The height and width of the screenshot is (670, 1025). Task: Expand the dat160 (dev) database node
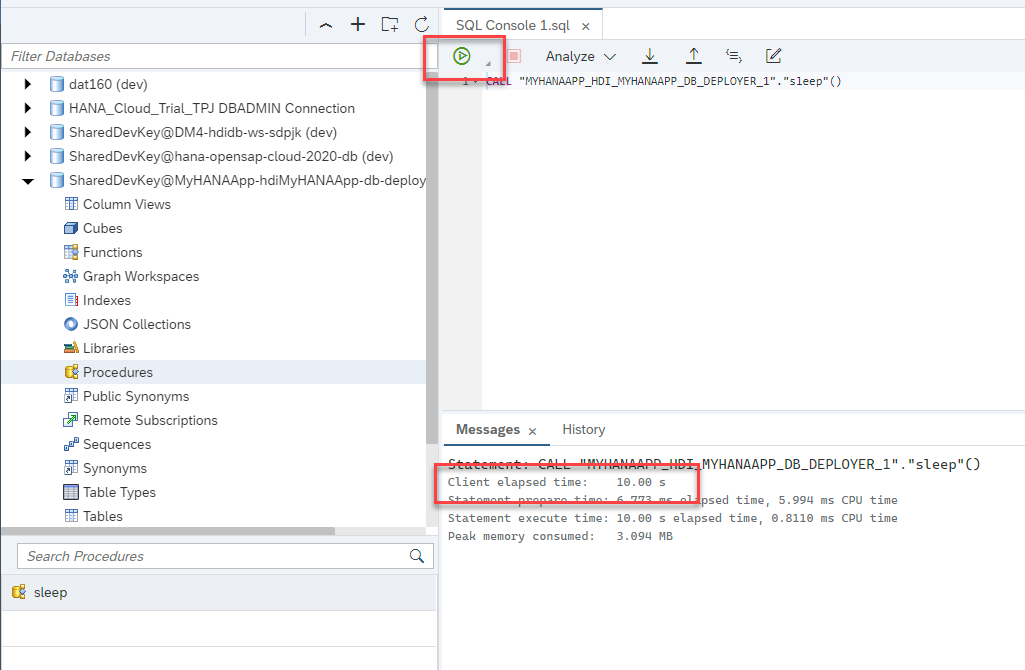27,84
